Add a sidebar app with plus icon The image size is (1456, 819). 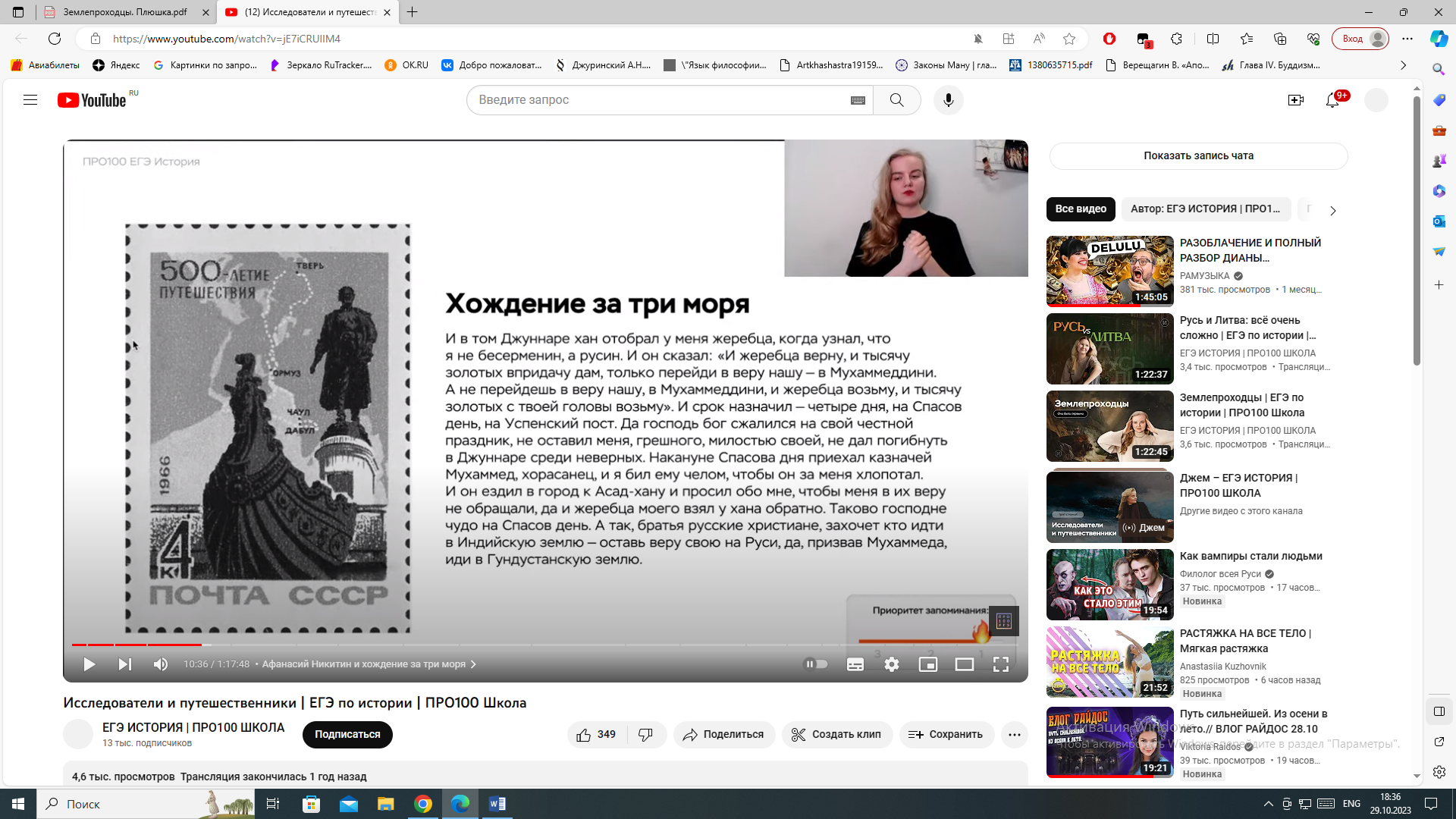[1439, 285]
